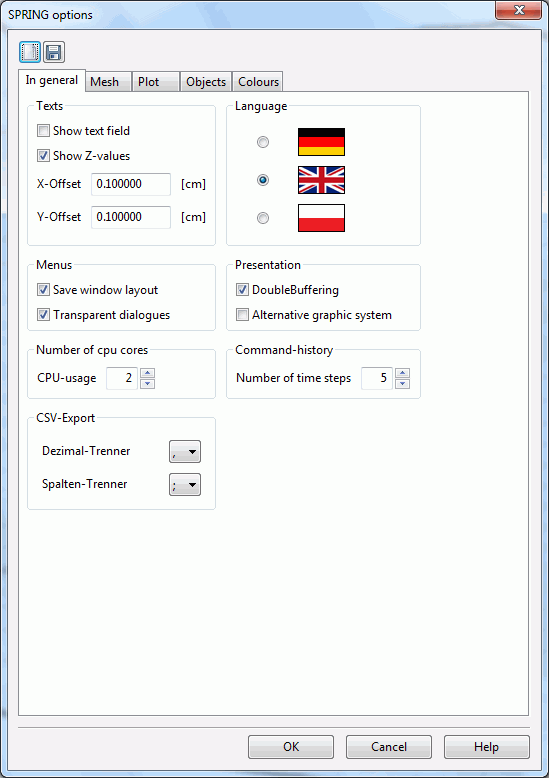Viewport: 549px width, 778px height.
Task: Click the load options file icon
Action: point(30,52)
